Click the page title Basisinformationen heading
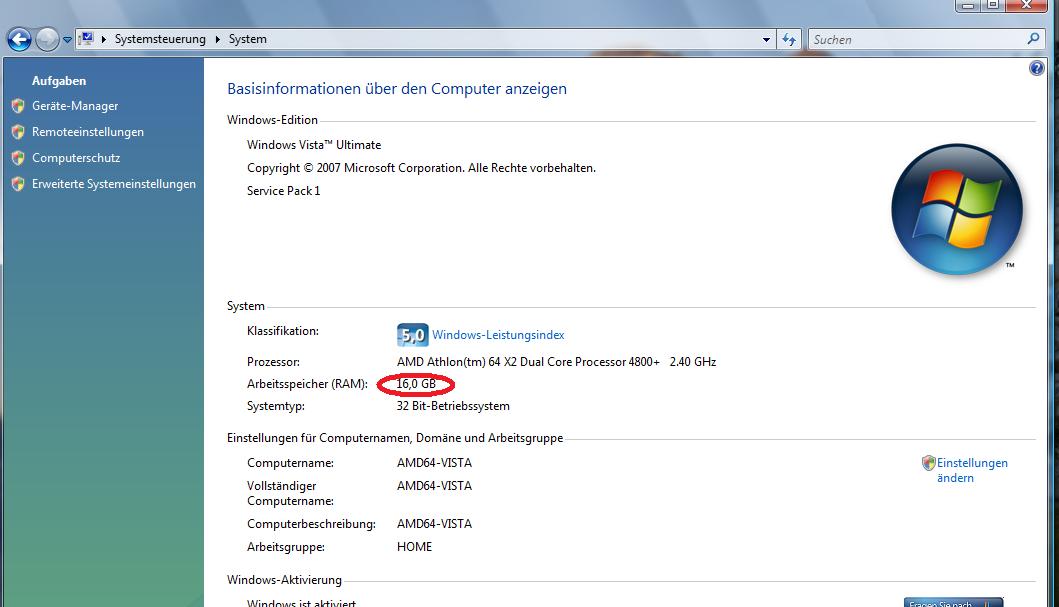Viewport: 1059px width, 607px height. click(x=397, y=89)
